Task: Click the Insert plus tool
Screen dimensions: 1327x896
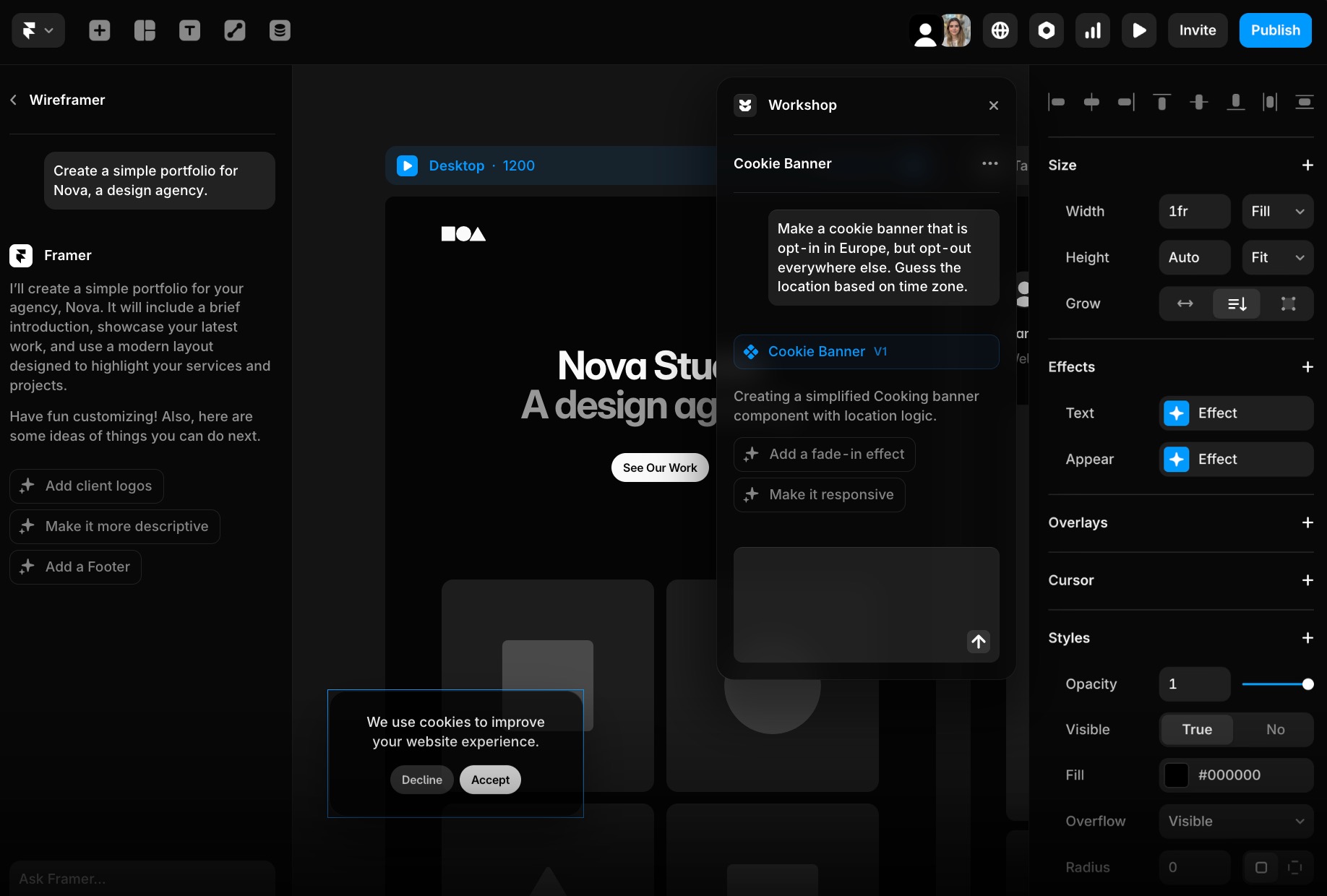Action: (100, 30)
